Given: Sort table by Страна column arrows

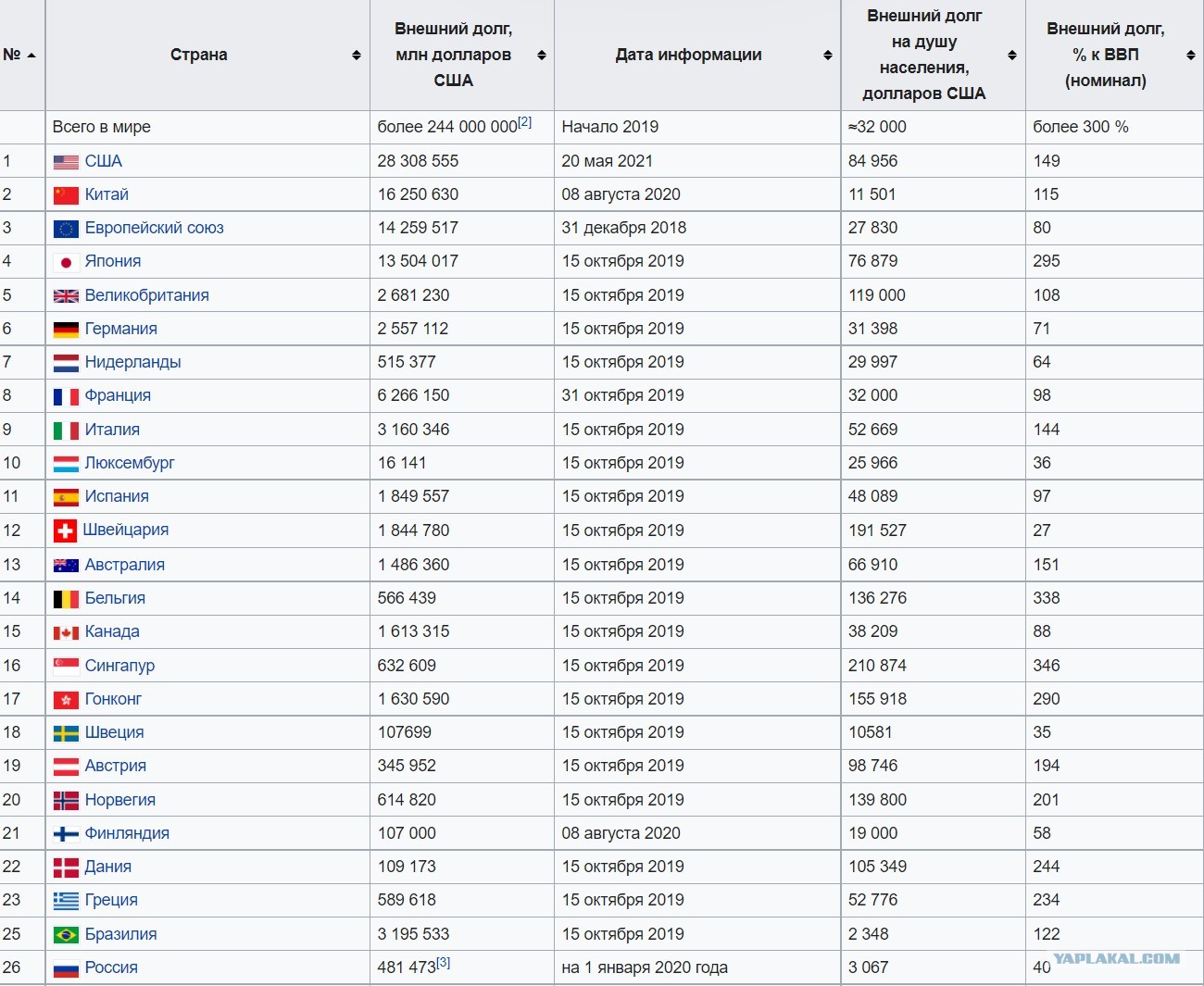Looking at the screenshot, I should pyautogui.click(x=357, y=56).
